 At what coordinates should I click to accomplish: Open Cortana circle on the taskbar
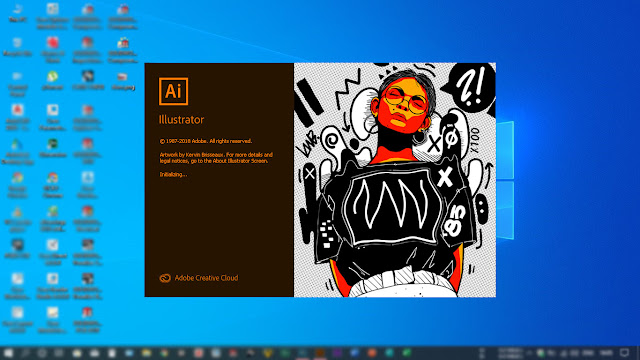click(x=42, y=353)
